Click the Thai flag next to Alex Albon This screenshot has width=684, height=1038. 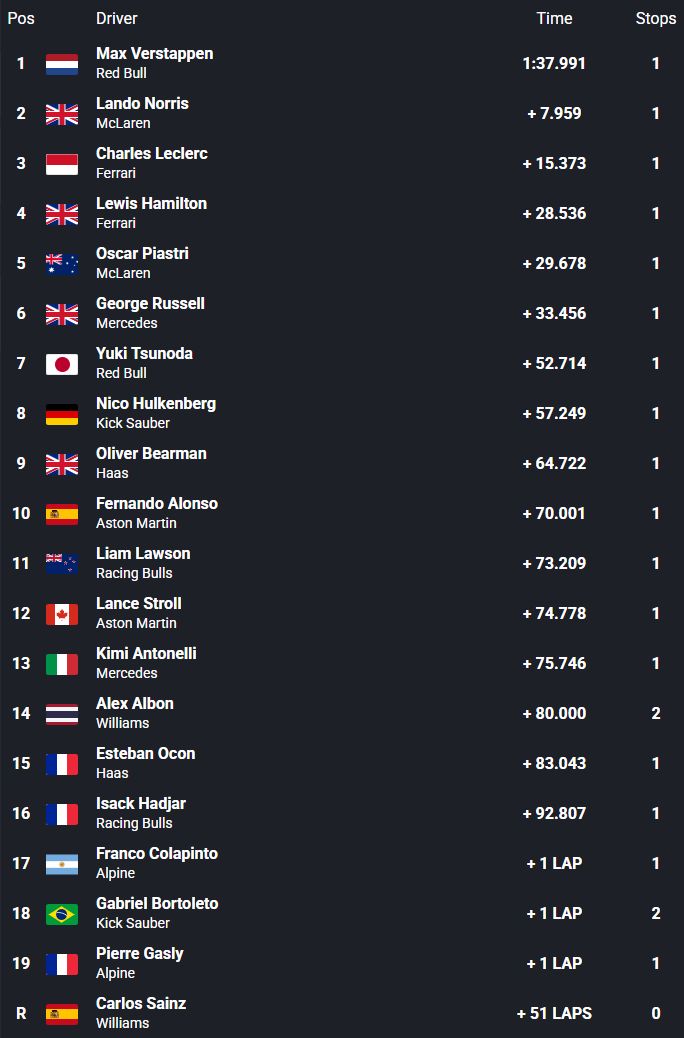[62, 714]
